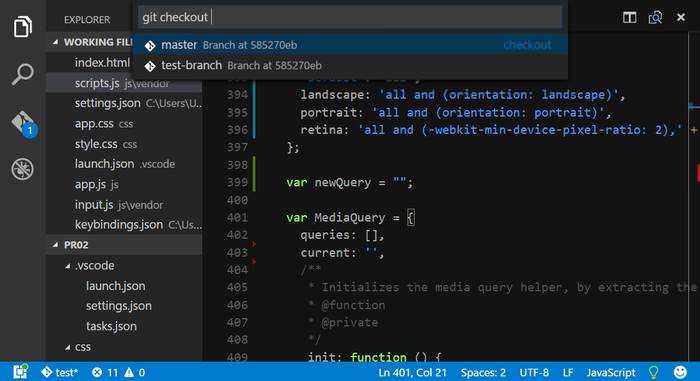The width and height of the screenshot is (700, 381).
Task: Click the EXPLORER panel title
Action: click(87, 20)
